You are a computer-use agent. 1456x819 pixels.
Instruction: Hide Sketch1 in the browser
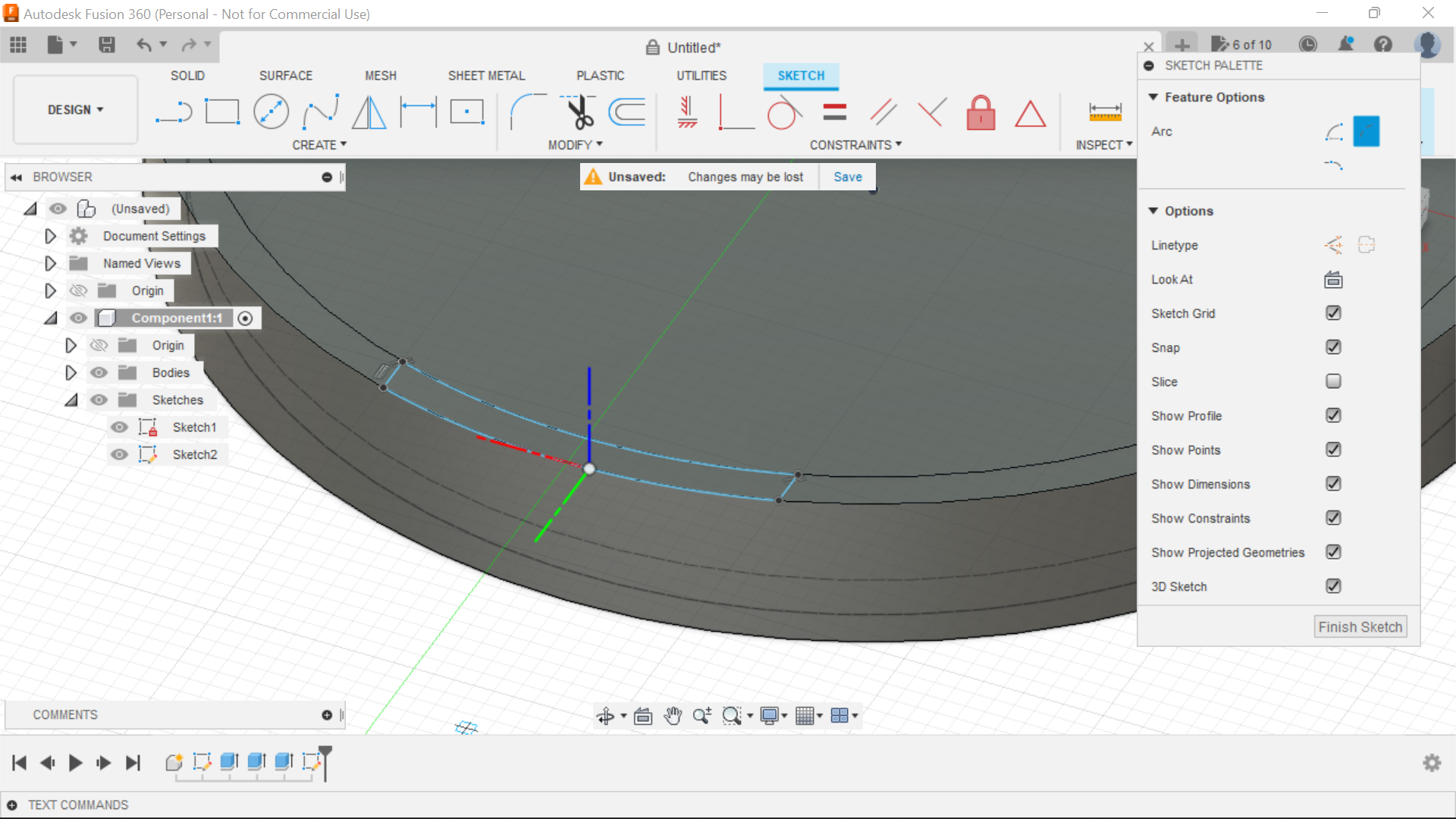click(119, 427)
